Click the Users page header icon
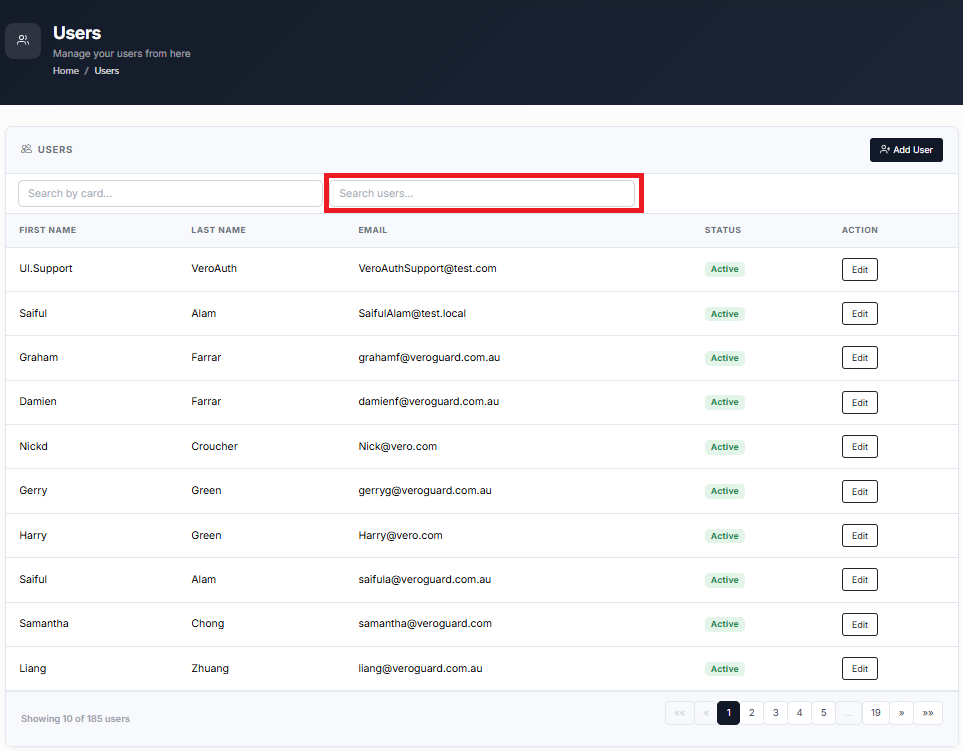The height and width of the screenshot is (751, 963). [23, 41]
